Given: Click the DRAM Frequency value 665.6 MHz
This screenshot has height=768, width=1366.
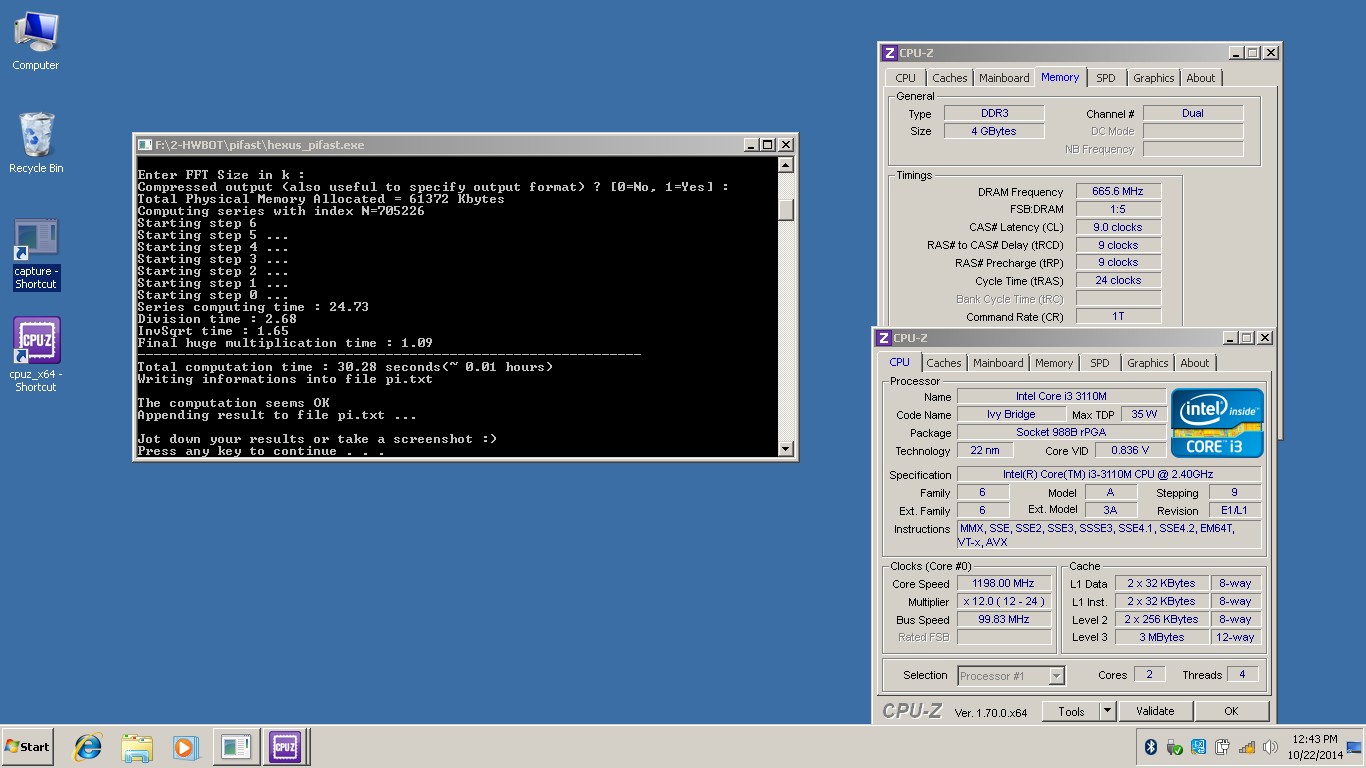Looking at the screenshot, I should point(1118,191).
